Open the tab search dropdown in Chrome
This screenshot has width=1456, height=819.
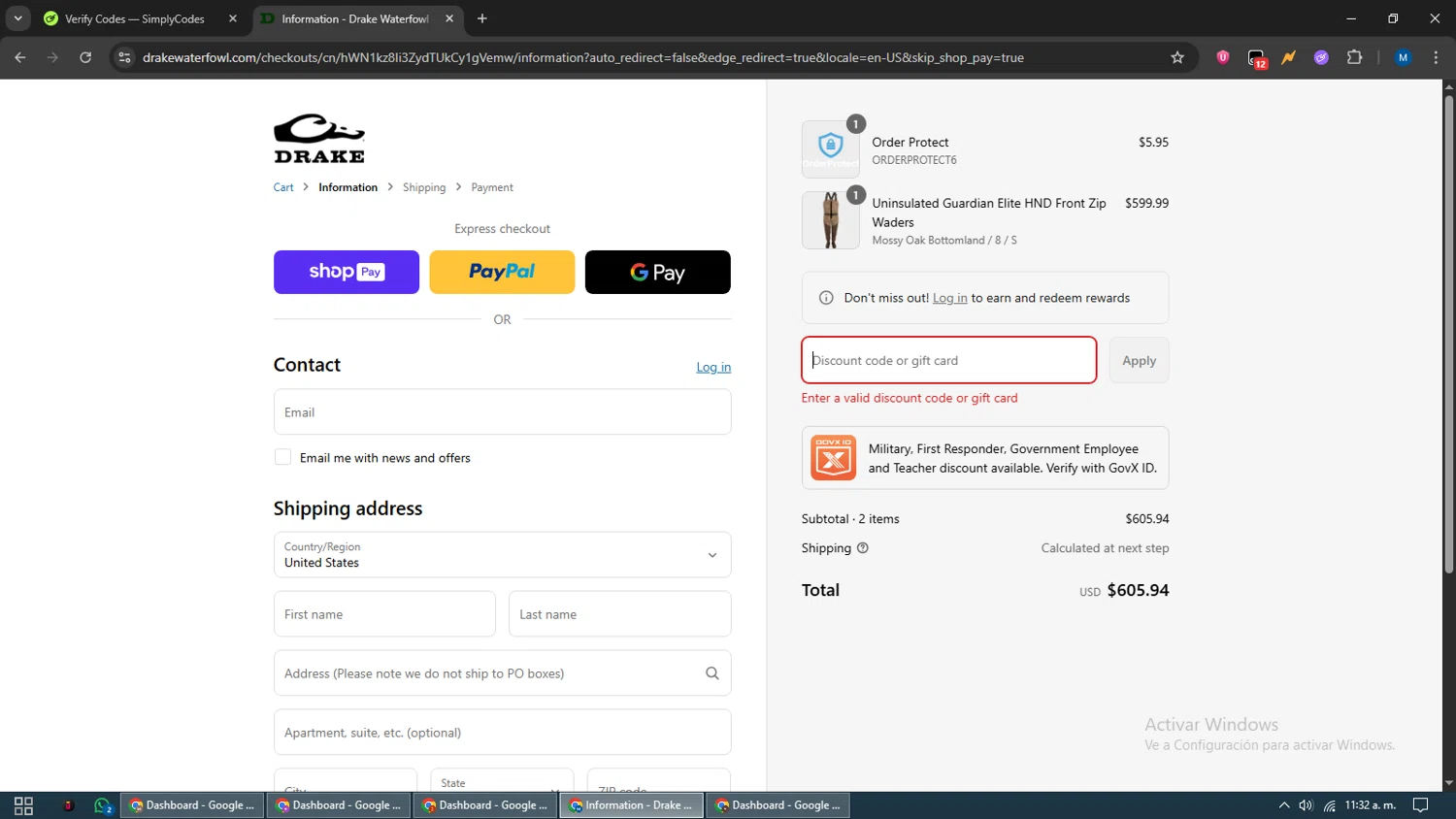[17, 18]
